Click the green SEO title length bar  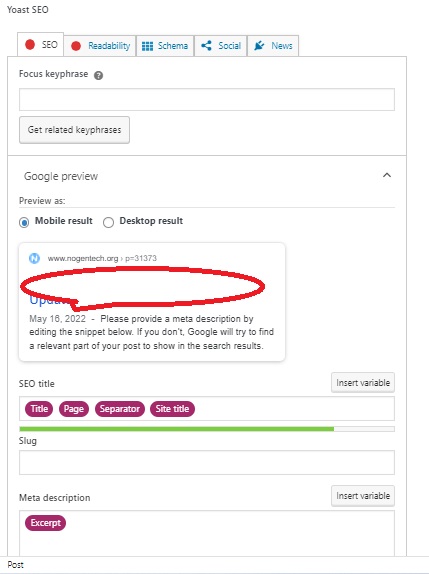coord(176,429)
